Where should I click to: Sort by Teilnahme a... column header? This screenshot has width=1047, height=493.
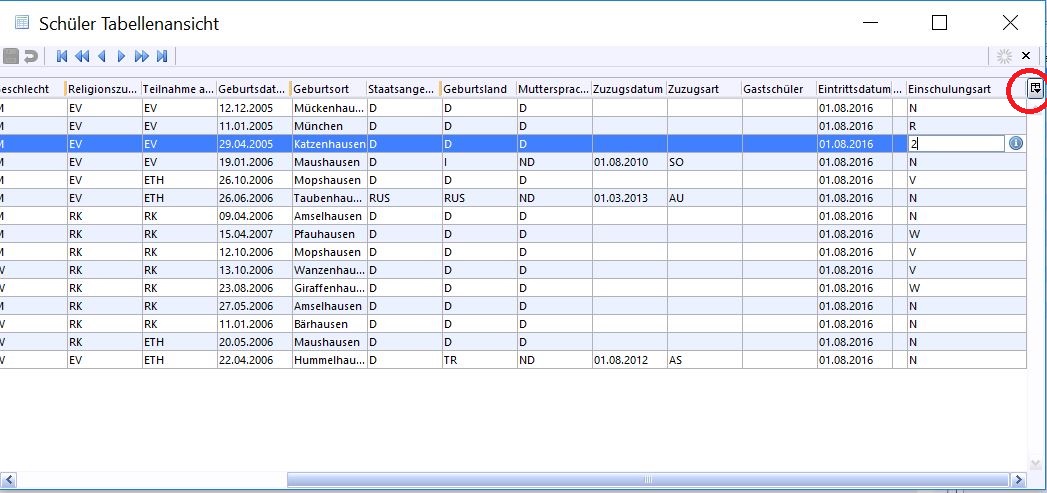(179, 89)
